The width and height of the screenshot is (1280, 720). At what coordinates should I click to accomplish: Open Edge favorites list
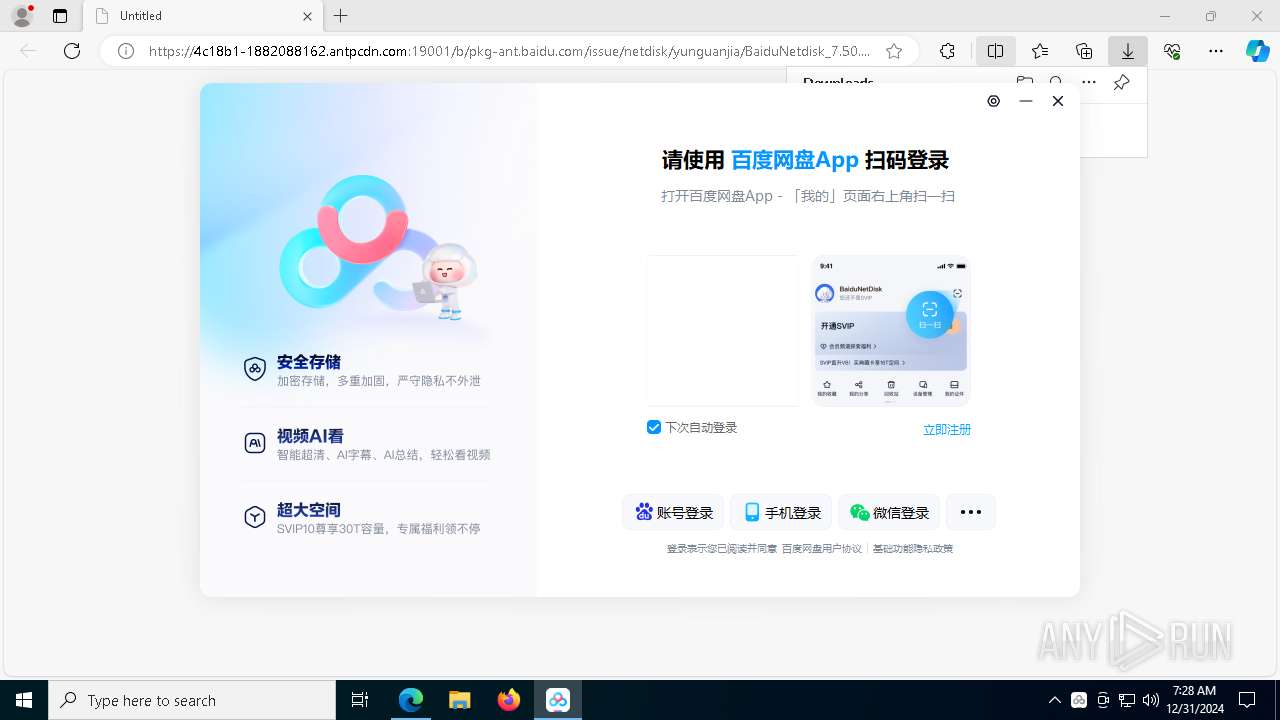pos(1040,51)
